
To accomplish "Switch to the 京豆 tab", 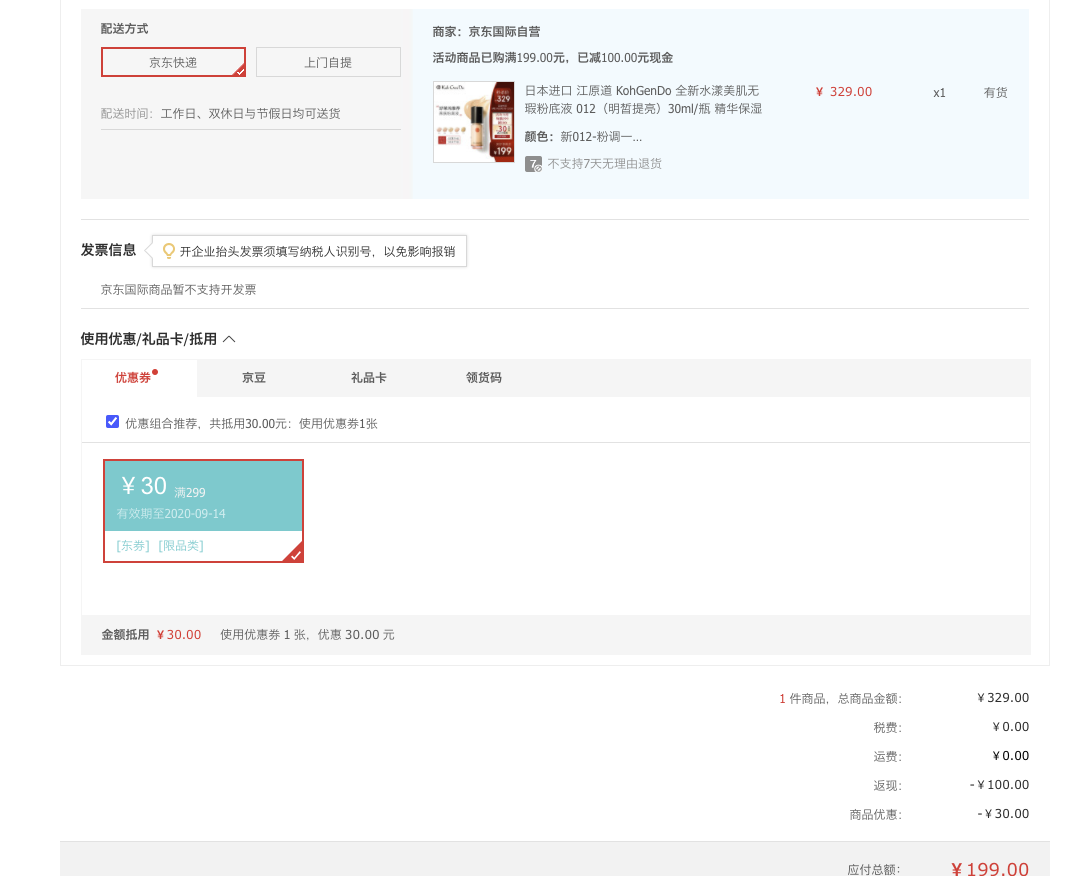I will click(254, 378).
